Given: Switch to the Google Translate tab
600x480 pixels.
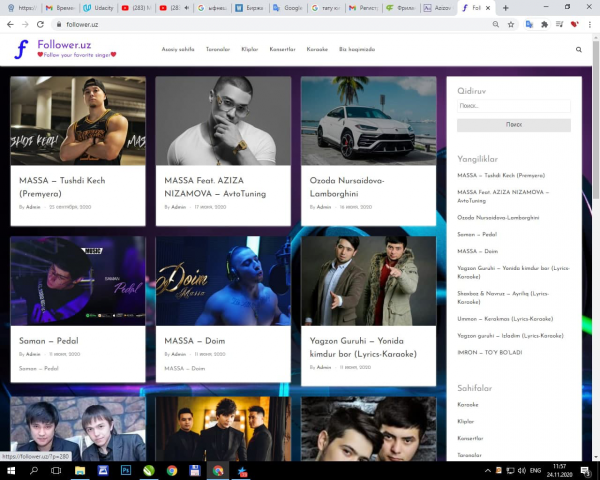Looking at the screenshot, I should [288, 8].
